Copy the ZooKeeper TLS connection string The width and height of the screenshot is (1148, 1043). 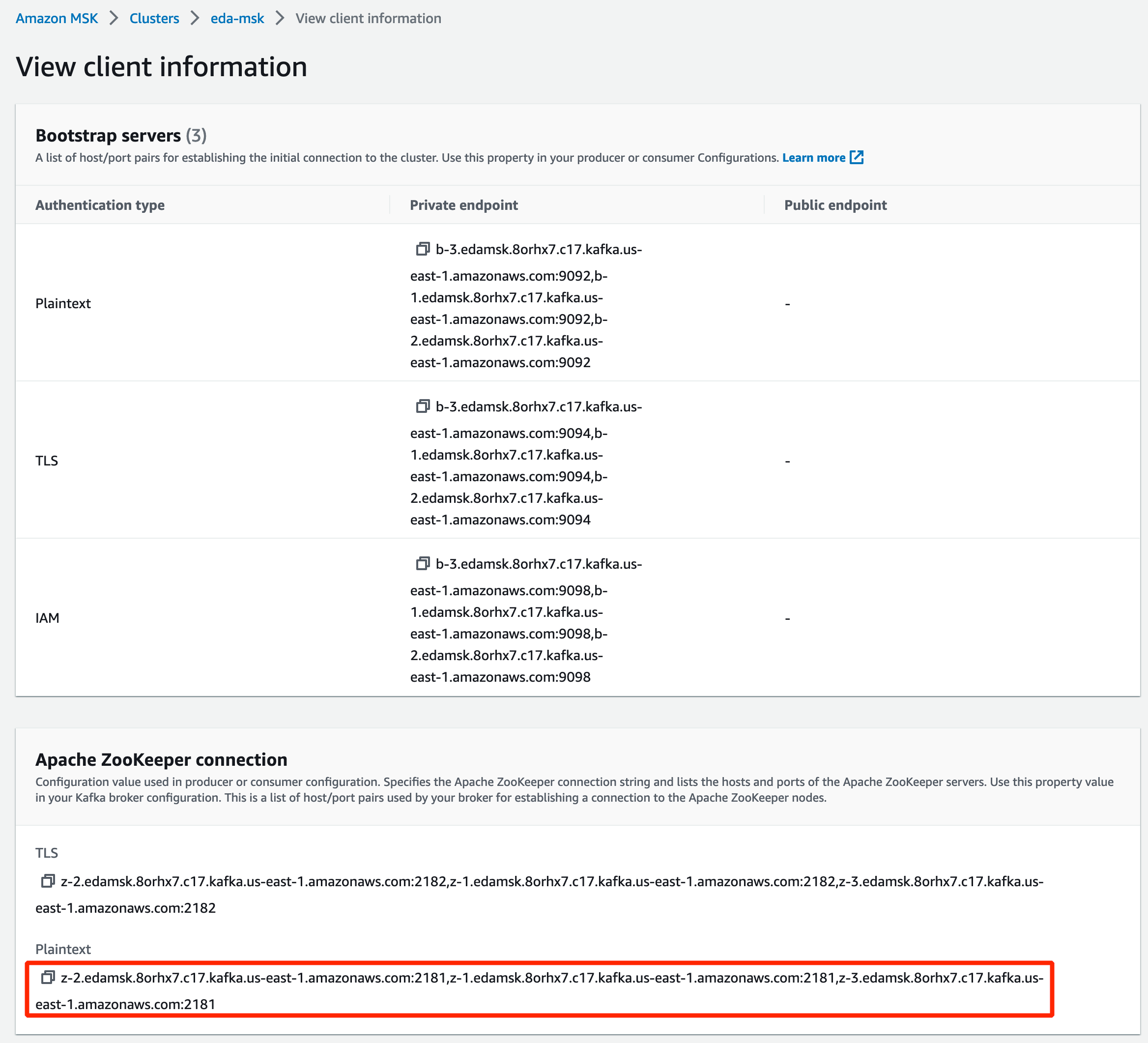pos(48,881)
